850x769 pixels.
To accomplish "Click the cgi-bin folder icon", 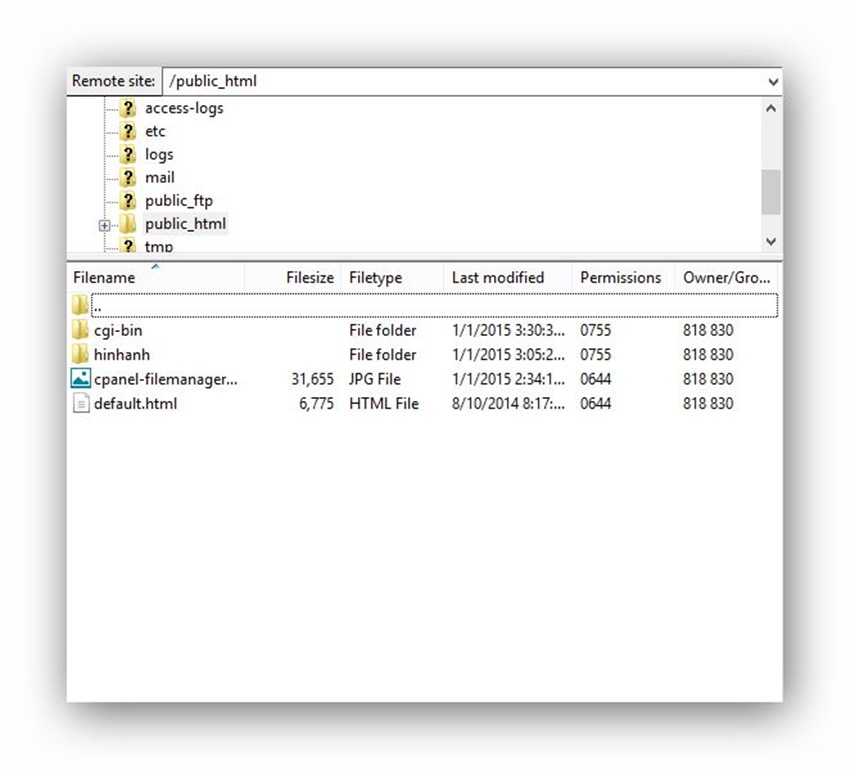I will pyautogui.click(x=80, y=329).
